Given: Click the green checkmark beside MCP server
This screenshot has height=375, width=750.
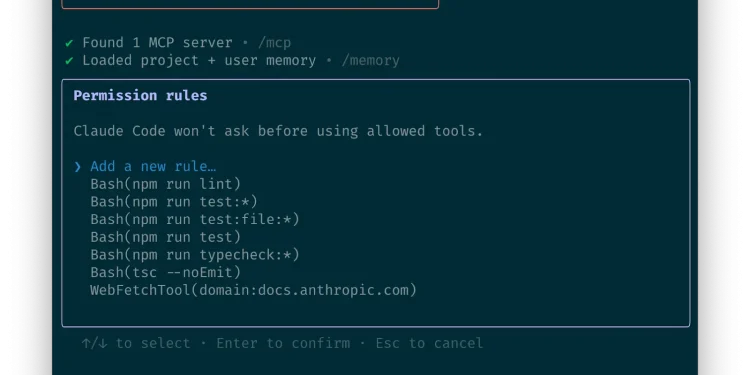Looking at the screenshot, I should click(69, 43).
